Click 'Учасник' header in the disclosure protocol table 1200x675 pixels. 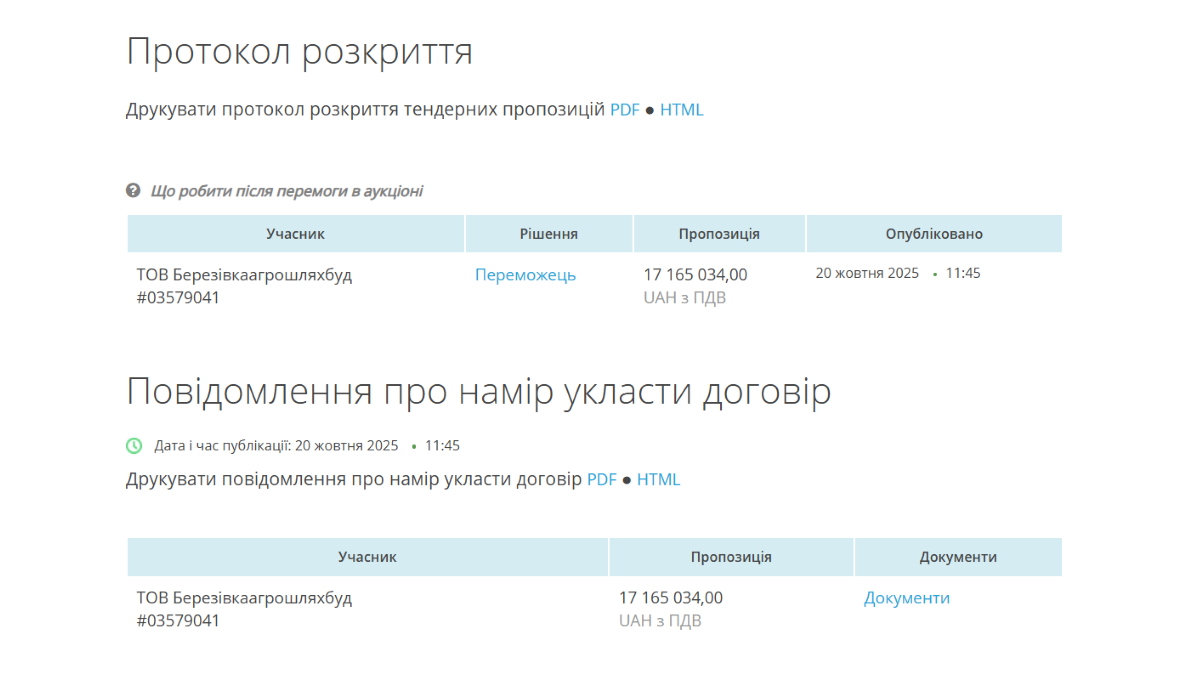coord(295,234)
